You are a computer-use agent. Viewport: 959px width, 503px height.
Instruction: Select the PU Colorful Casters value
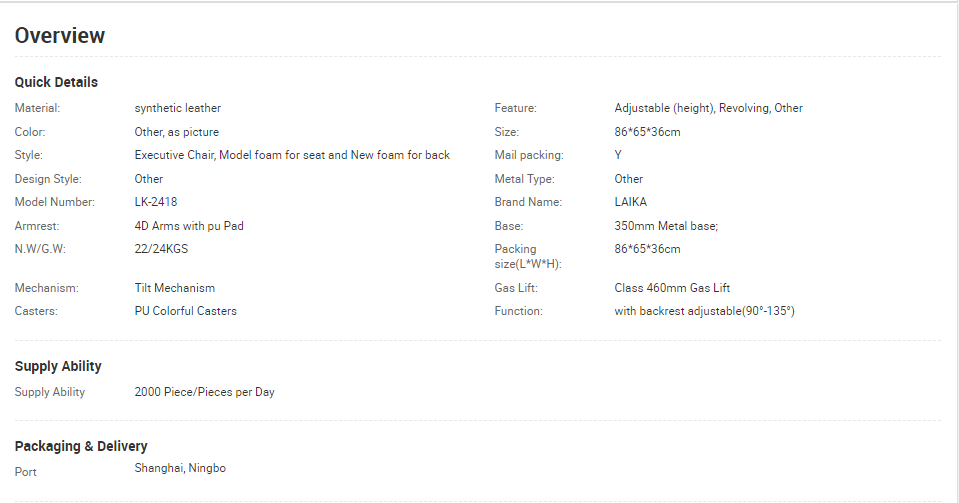tap(185, 311)
